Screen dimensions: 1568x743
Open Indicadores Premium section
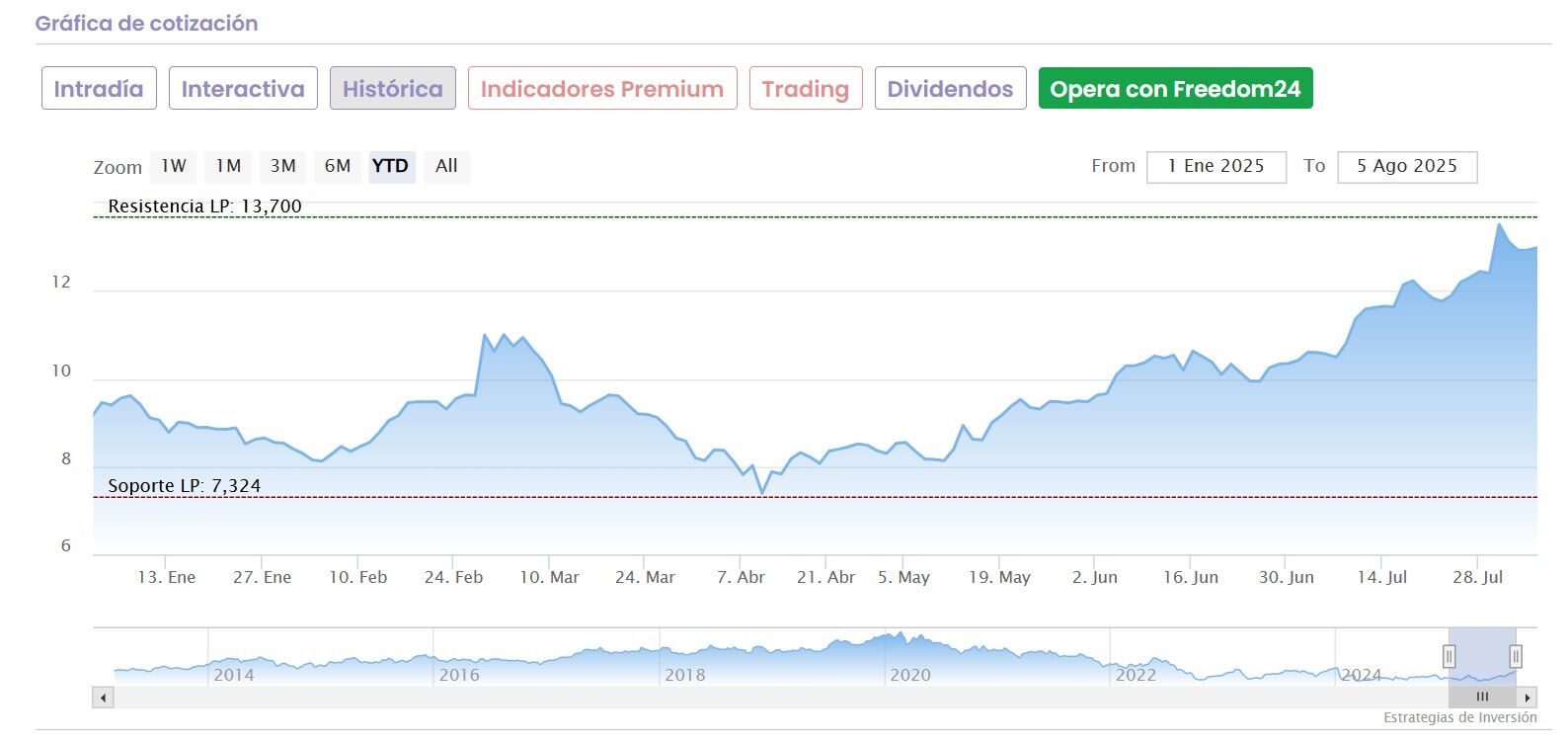point(602,89)
